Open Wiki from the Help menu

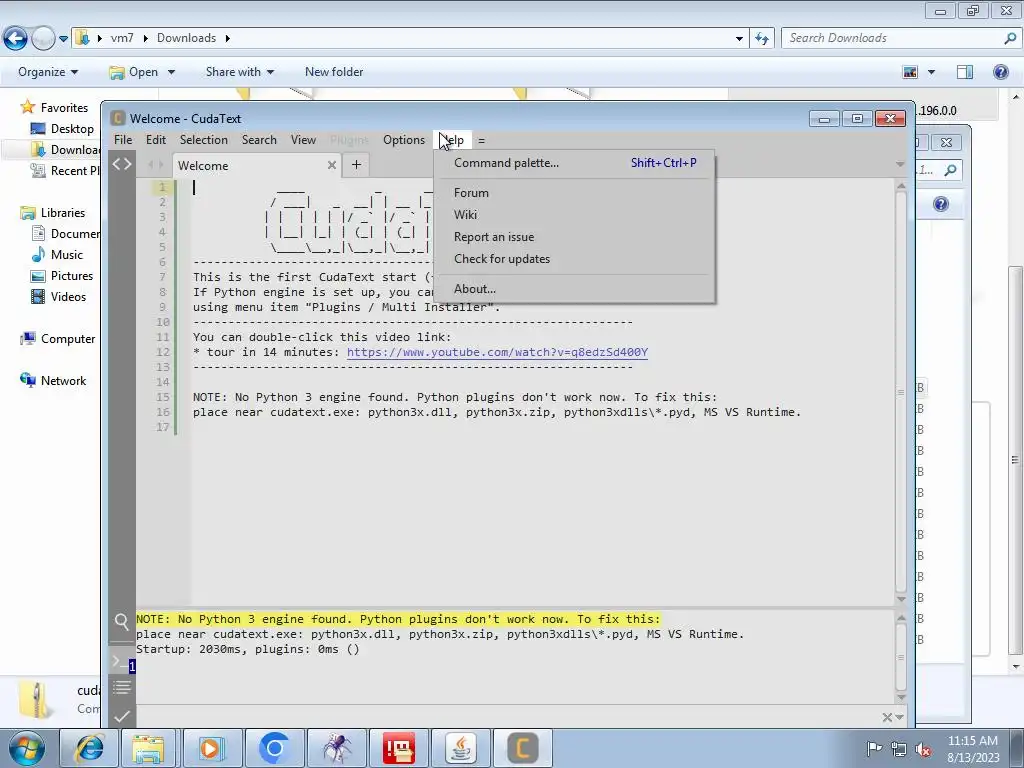point(574,215)
